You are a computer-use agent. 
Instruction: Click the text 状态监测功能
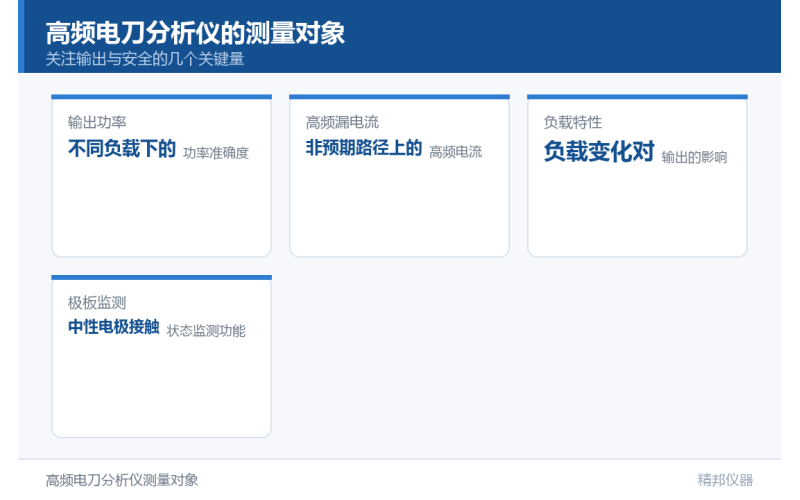[206, 331]
